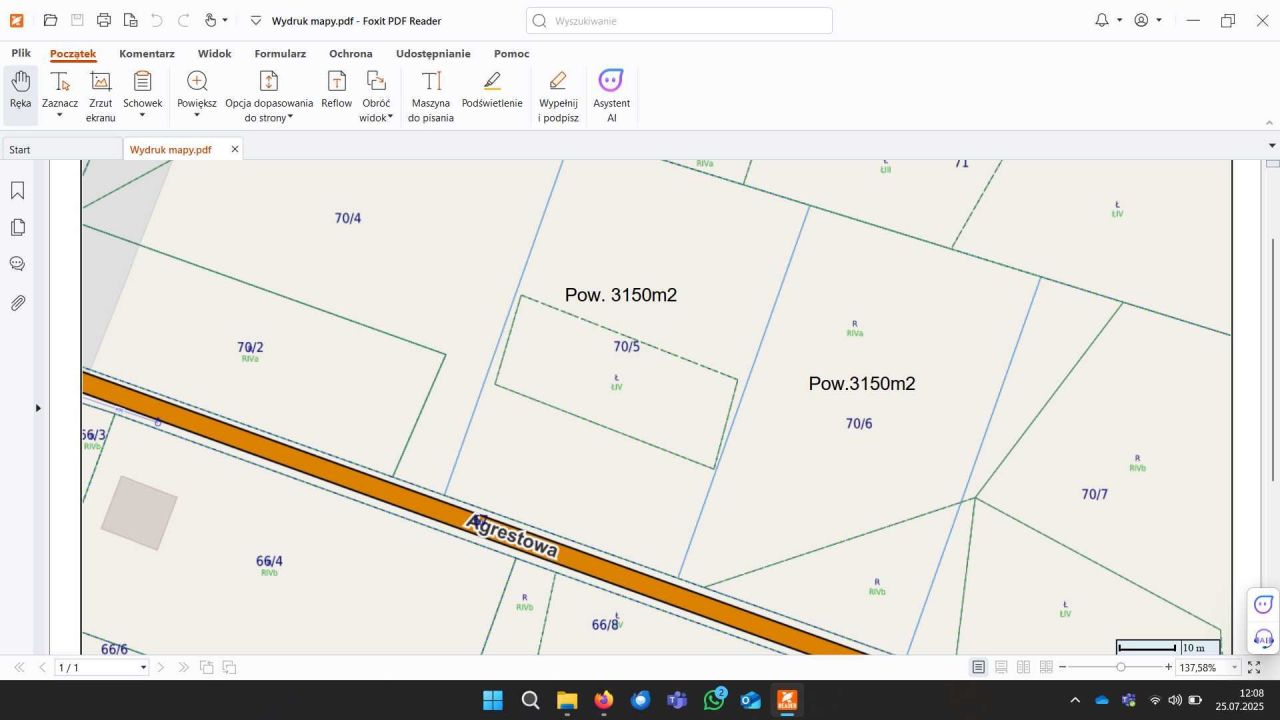Open the comments panel in sidebar
1280x720 pixels.
(x=17, y=264)
